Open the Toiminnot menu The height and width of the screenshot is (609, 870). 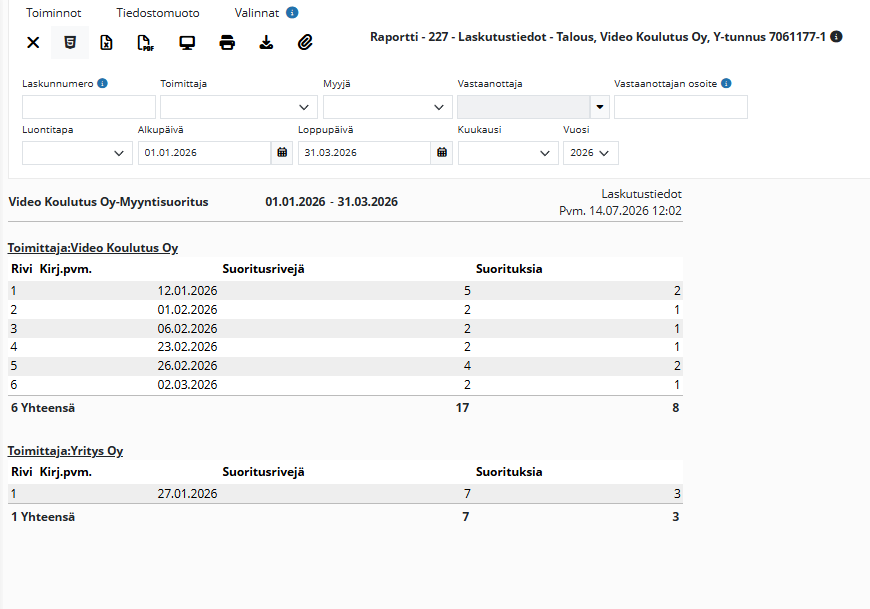[53, 13]
